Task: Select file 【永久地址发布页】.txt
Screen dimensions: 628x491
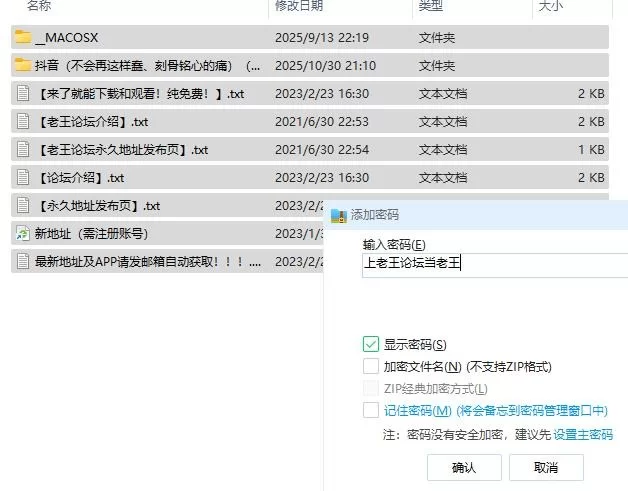Action: pos(98,206)
